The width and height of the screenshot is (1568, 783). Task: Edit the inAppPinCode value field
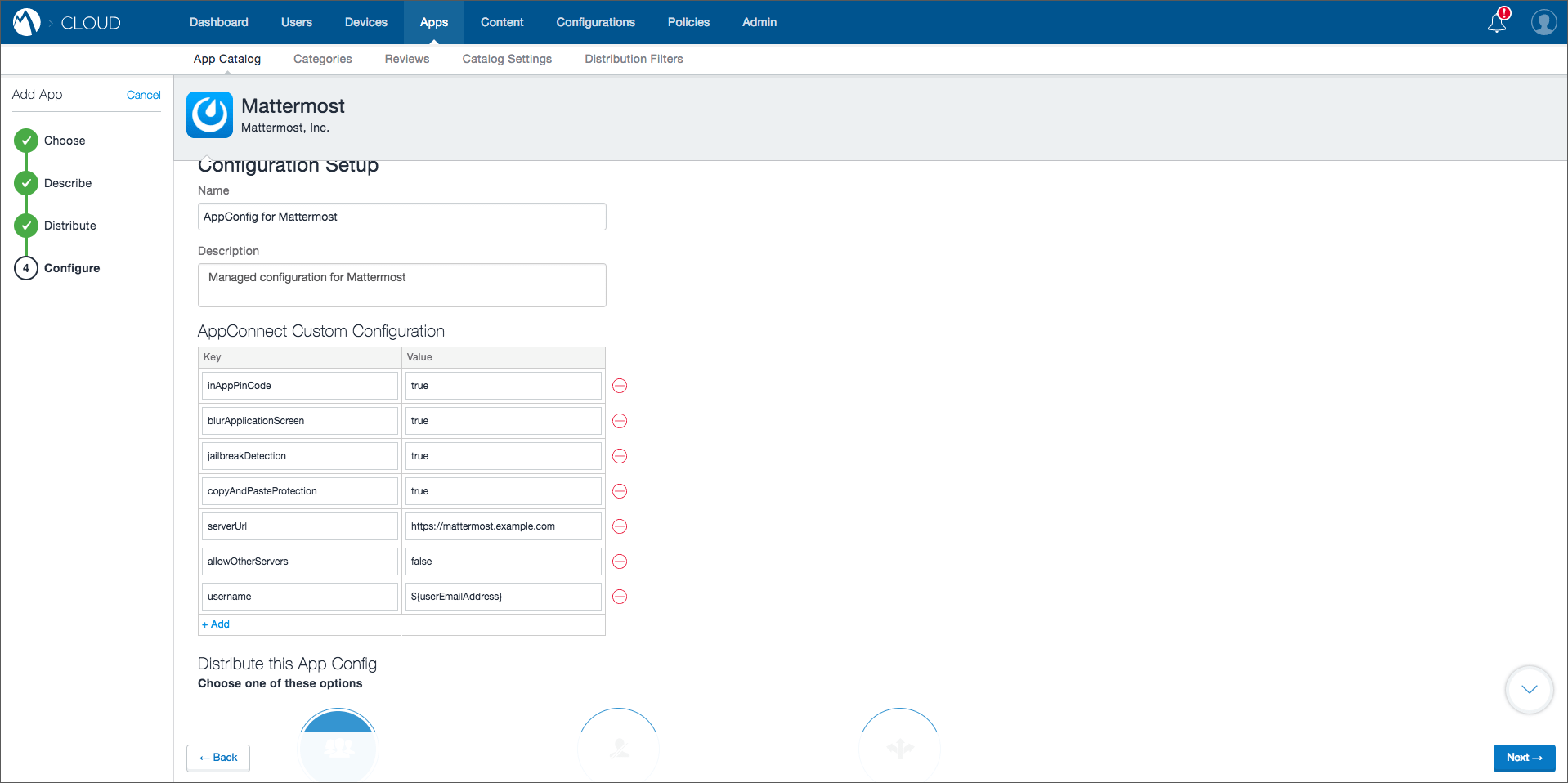coord(504,386)
